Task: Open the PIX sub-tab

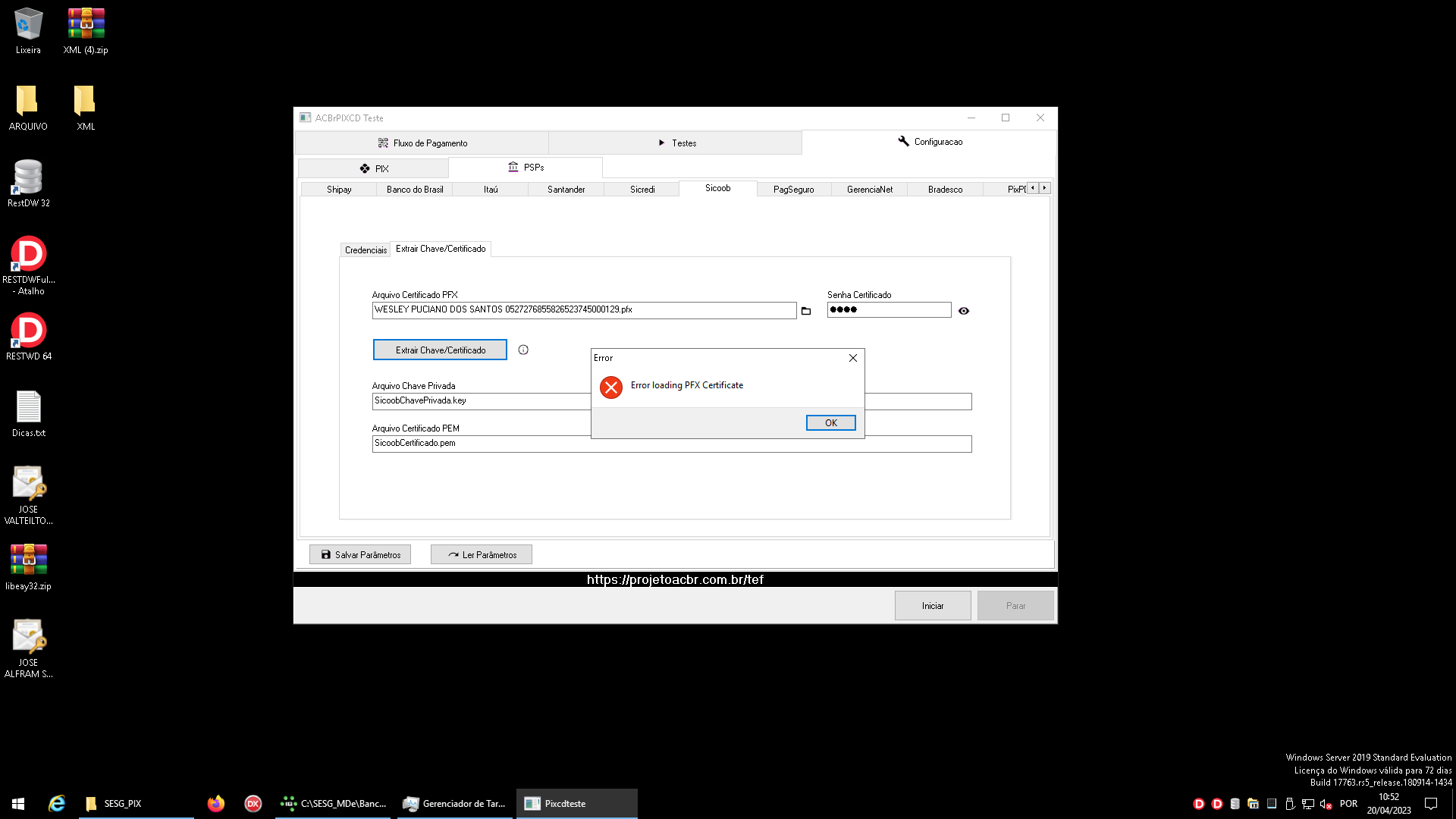Action: 373,168
